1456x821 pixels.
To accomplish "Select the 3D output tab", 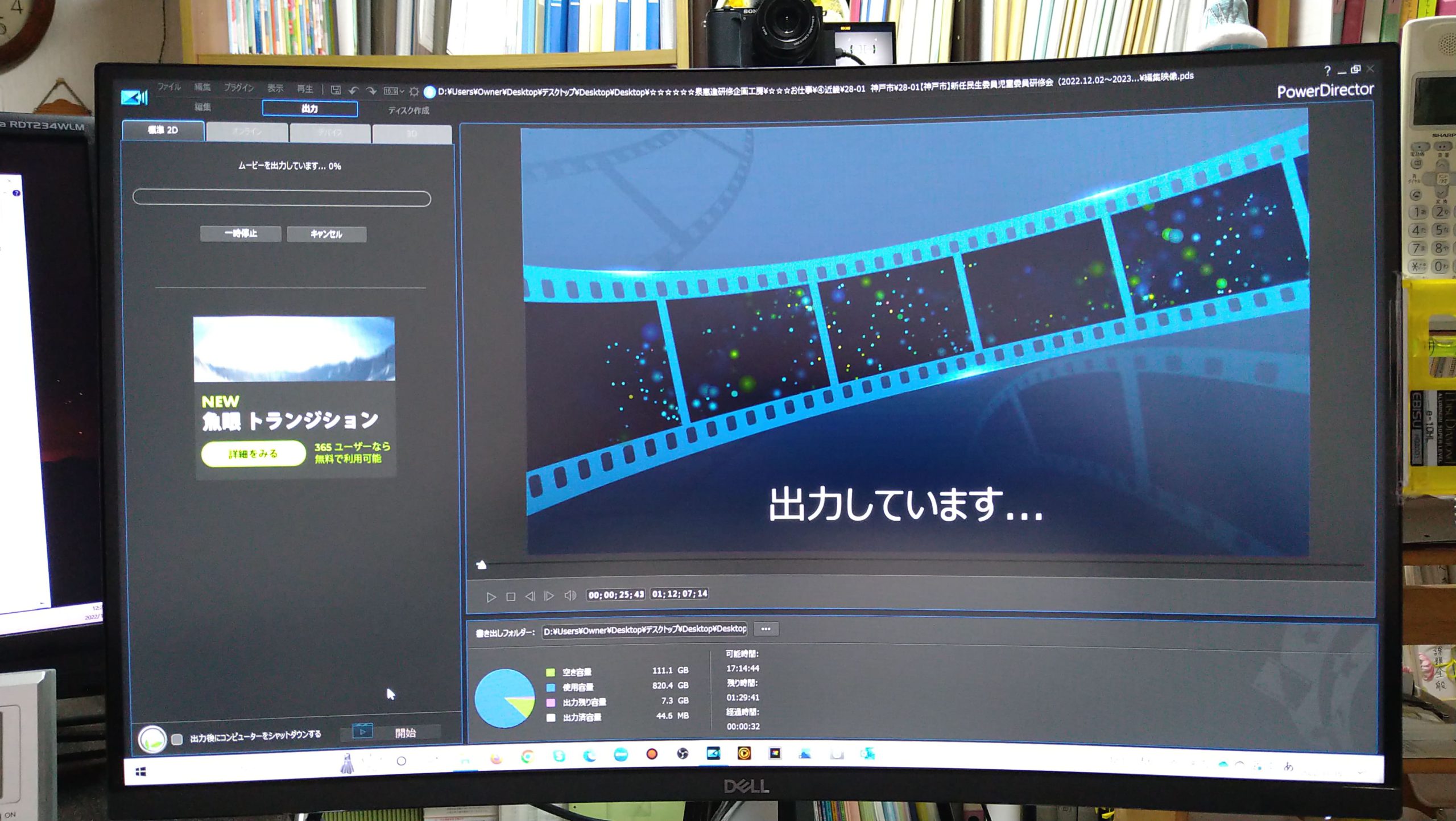I will click(412, 134).
